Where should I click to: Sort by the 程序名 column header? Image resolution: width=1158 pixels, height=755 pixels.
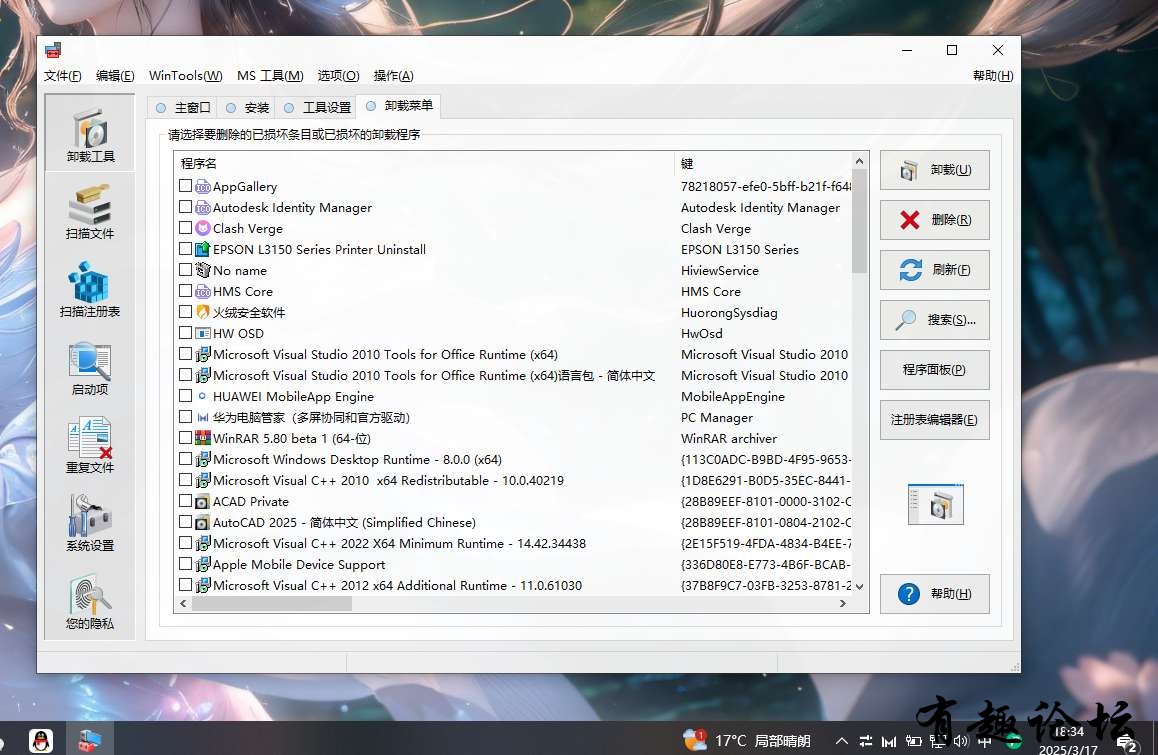425,163
